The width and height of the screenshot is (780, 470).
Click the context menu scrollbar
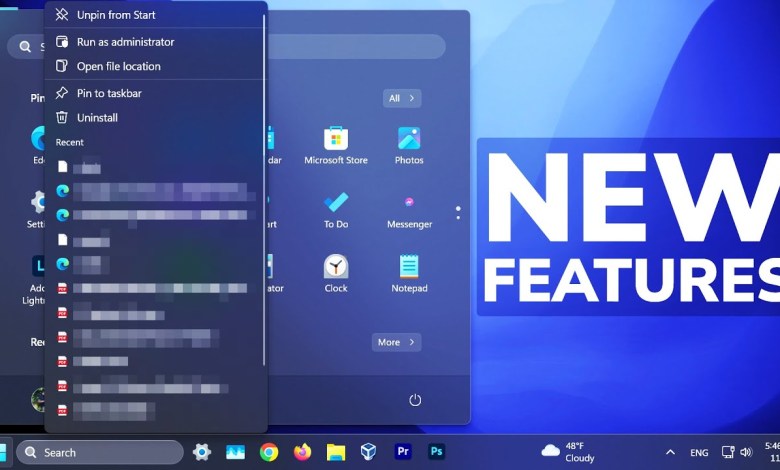[x=264, y=190]
